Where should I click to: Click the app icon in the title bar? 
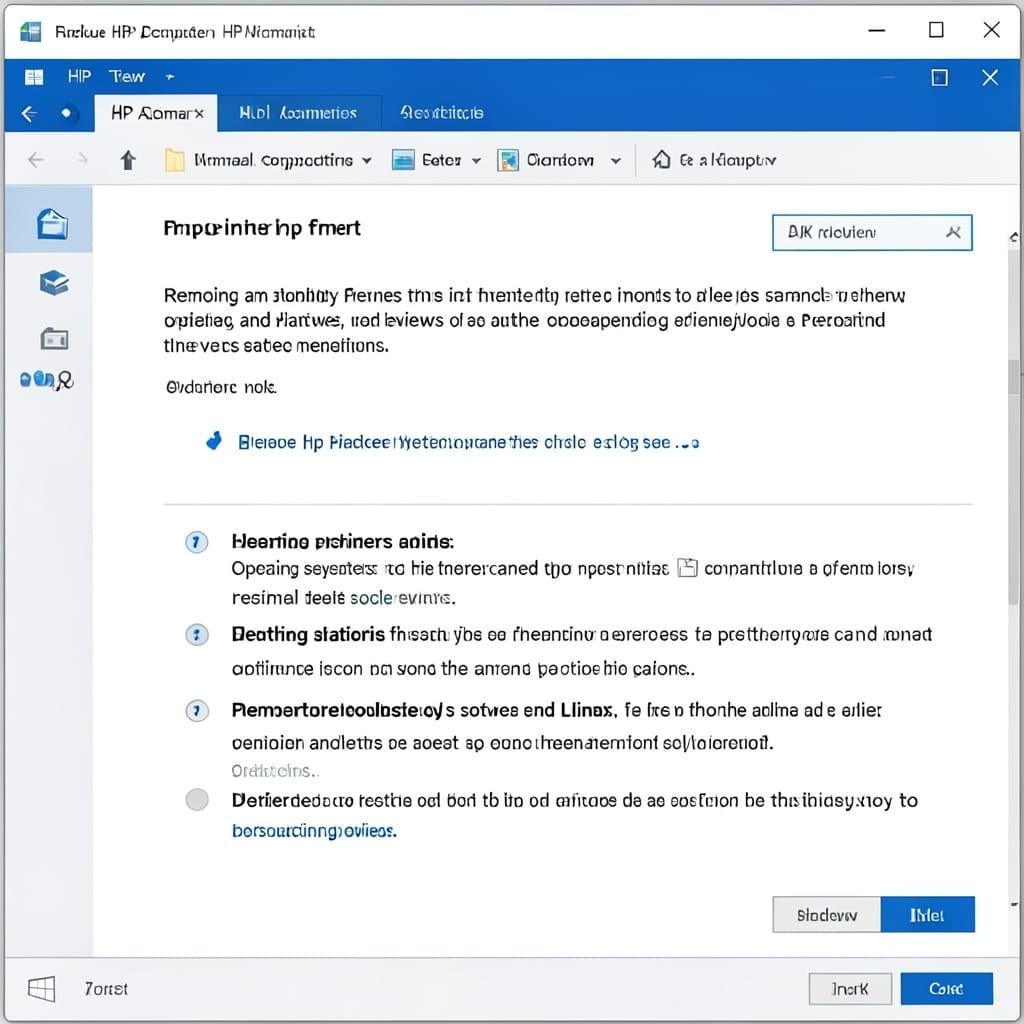[x=30, y=31]
